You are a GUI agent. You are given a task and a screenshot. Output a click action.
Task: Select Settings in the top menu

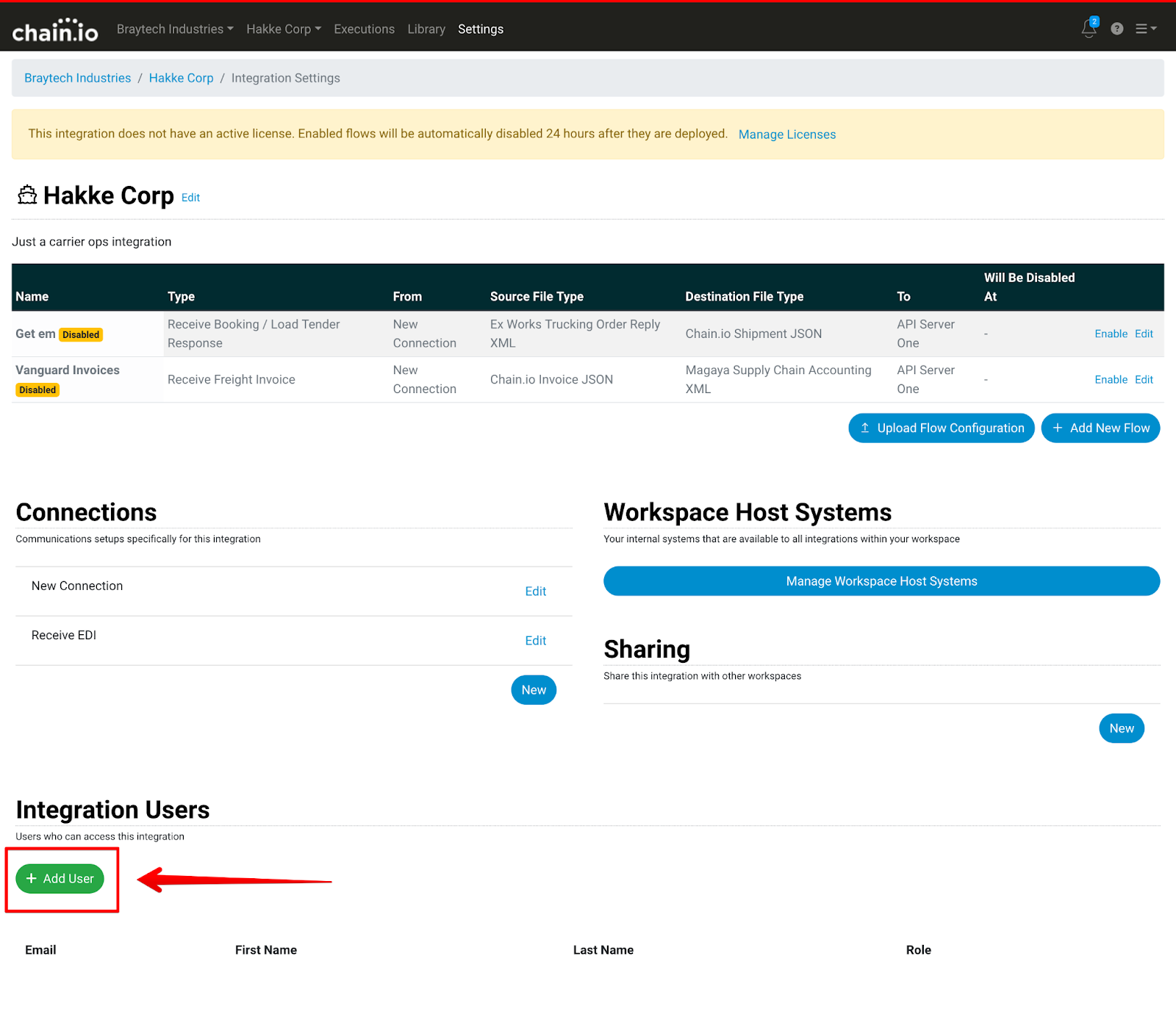tap(481, 29)
